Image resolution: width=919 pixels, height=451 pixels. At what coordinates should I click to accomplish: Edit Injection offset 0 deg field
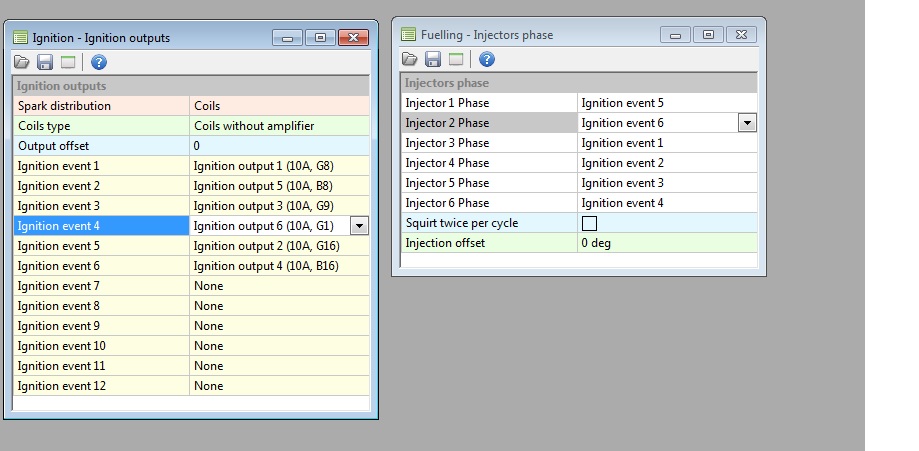point(666,243)
